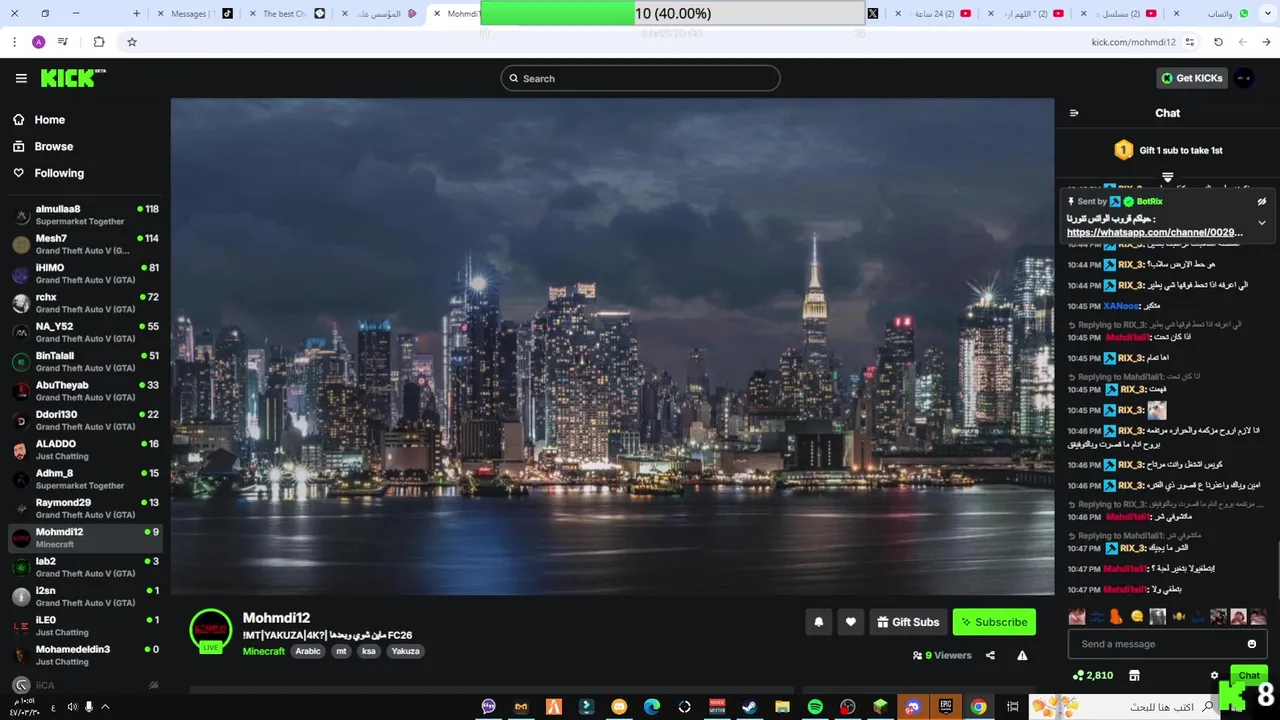Open Epic Games launcher from taskbar
The image size is (1280, 720).
(x=945, y=707)
